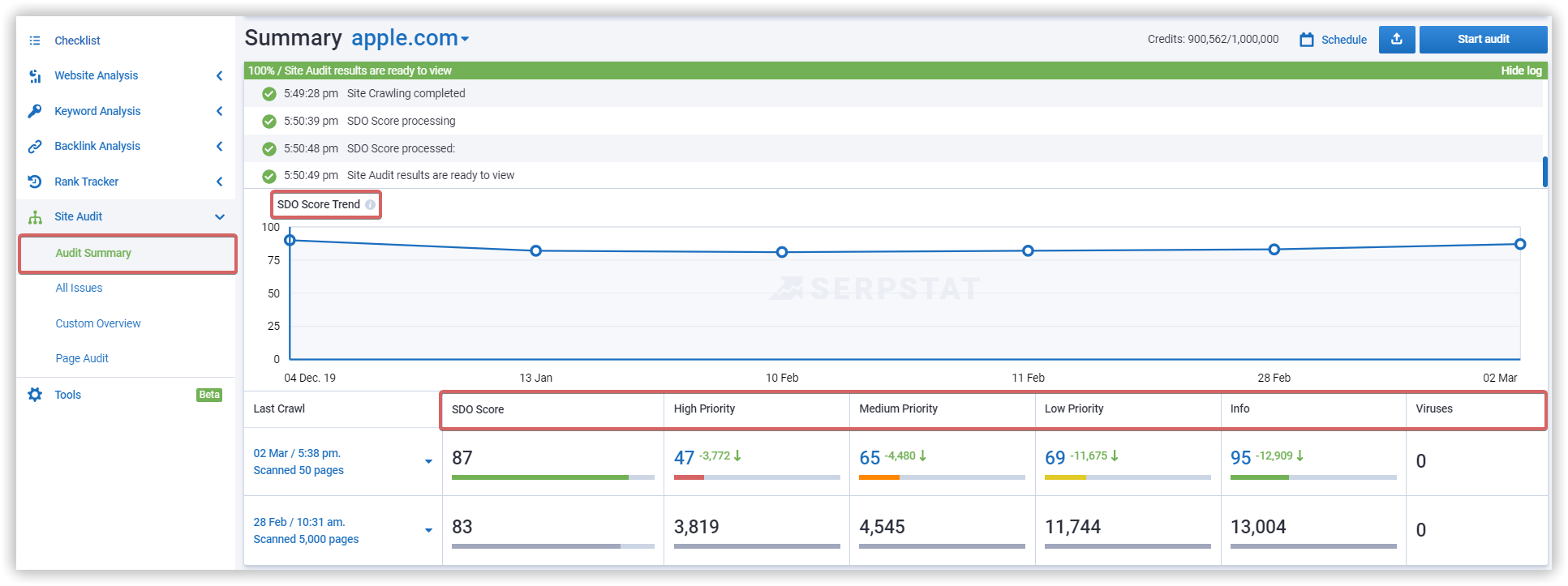
Task: Click the 28 Feb Low Priority value 11,744
Action: (x=1072, y=527)
